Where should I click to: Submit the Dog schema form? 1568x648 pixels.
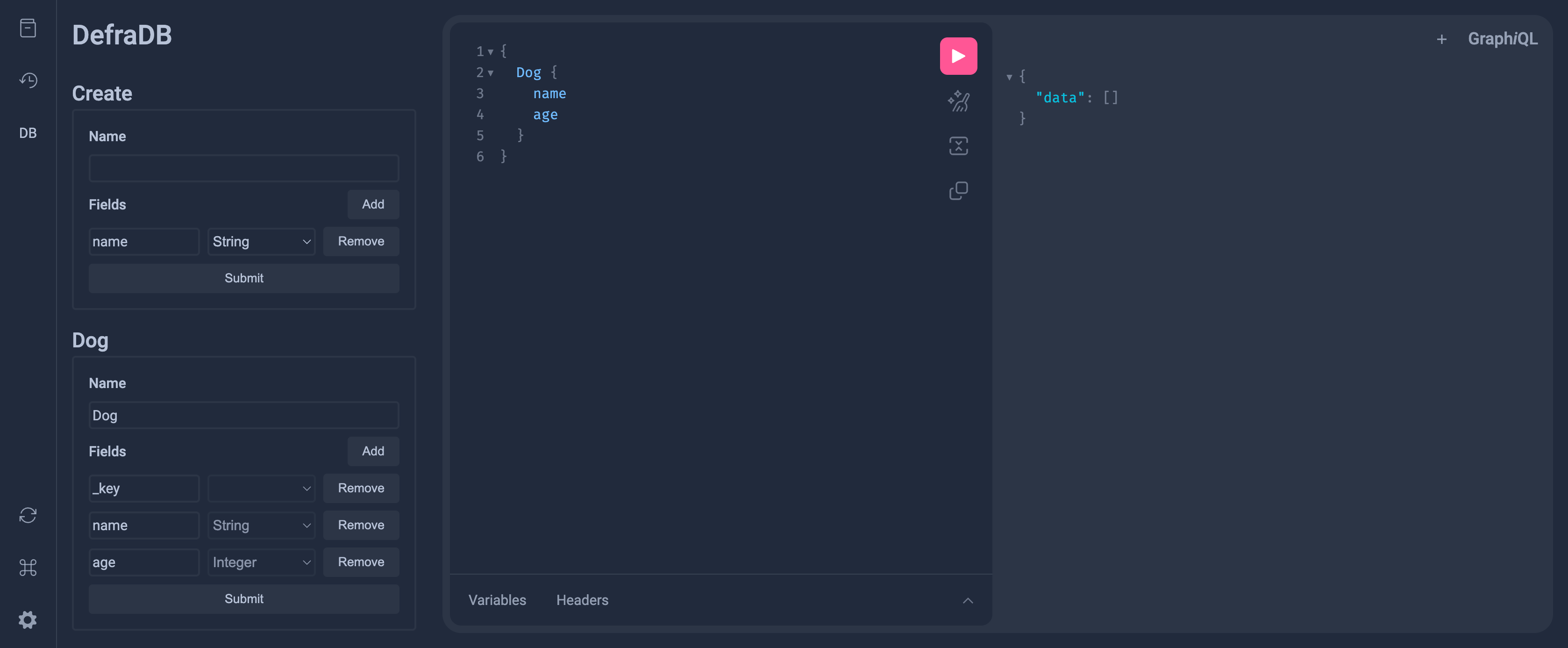pos(243,599)
